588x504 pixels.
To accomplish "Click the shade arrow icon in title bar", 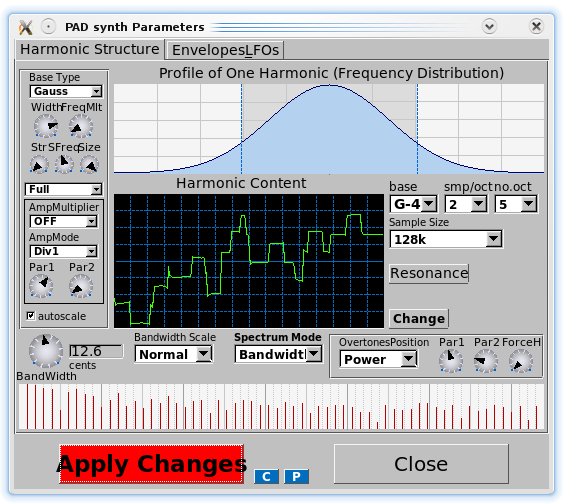I will 489,26.
